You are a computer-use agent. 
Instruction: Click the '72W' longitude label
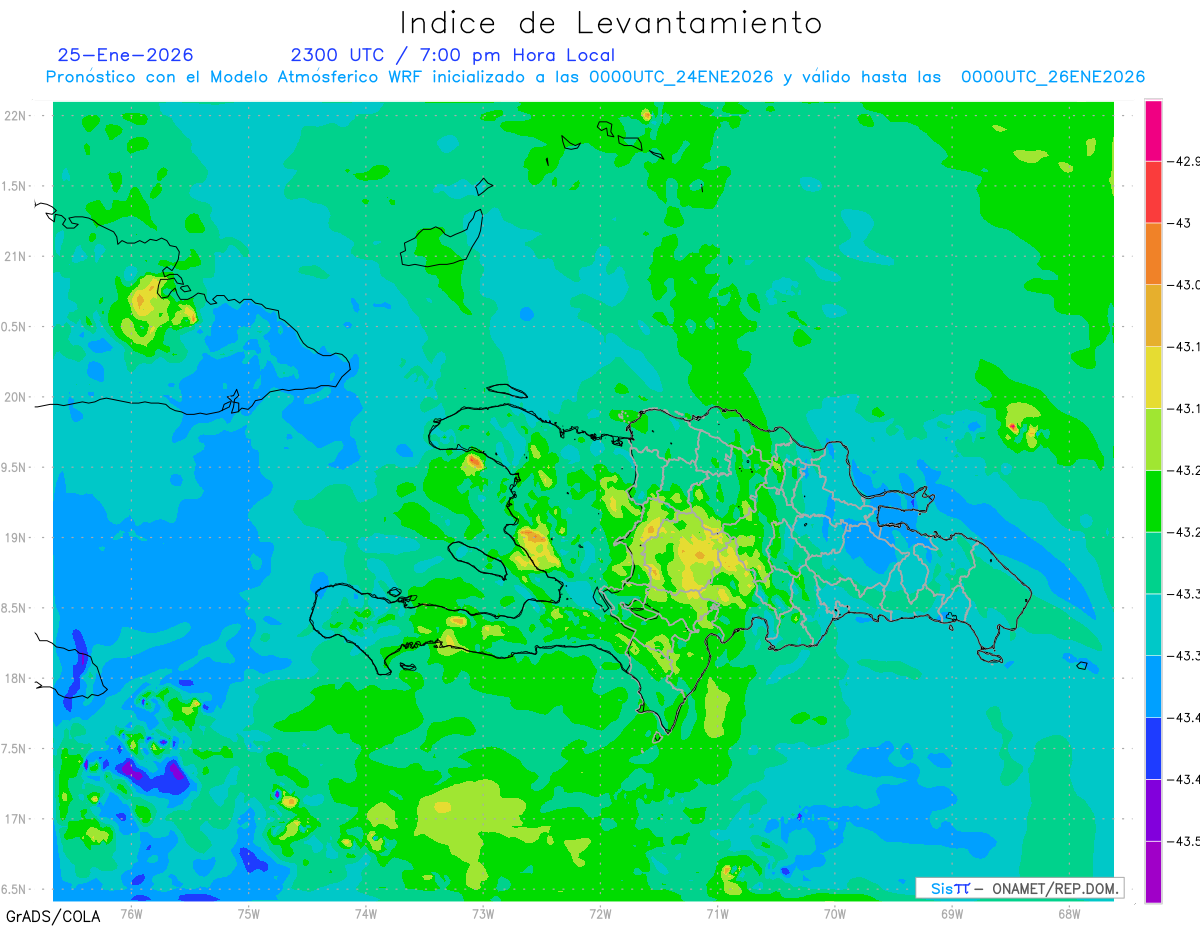[x=600, y=912]
